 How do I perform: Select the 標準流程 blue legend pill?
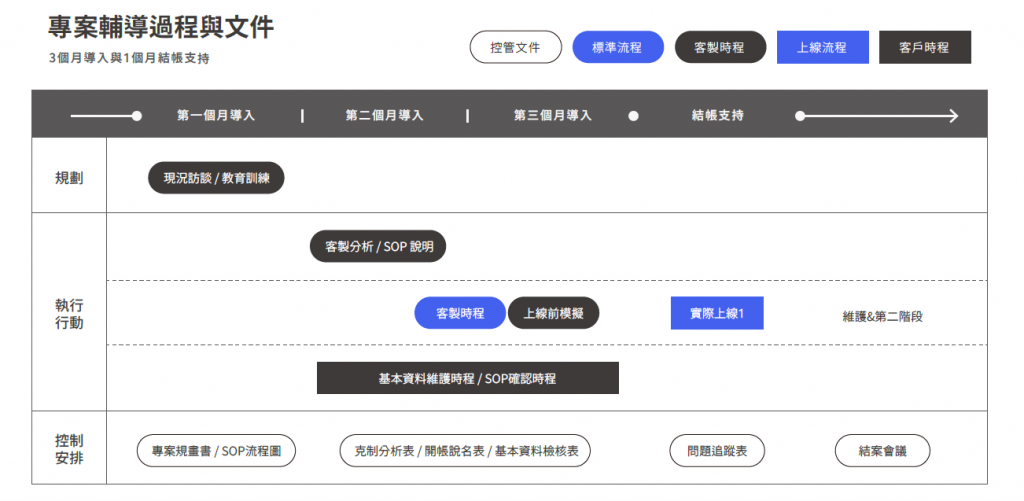618,47
